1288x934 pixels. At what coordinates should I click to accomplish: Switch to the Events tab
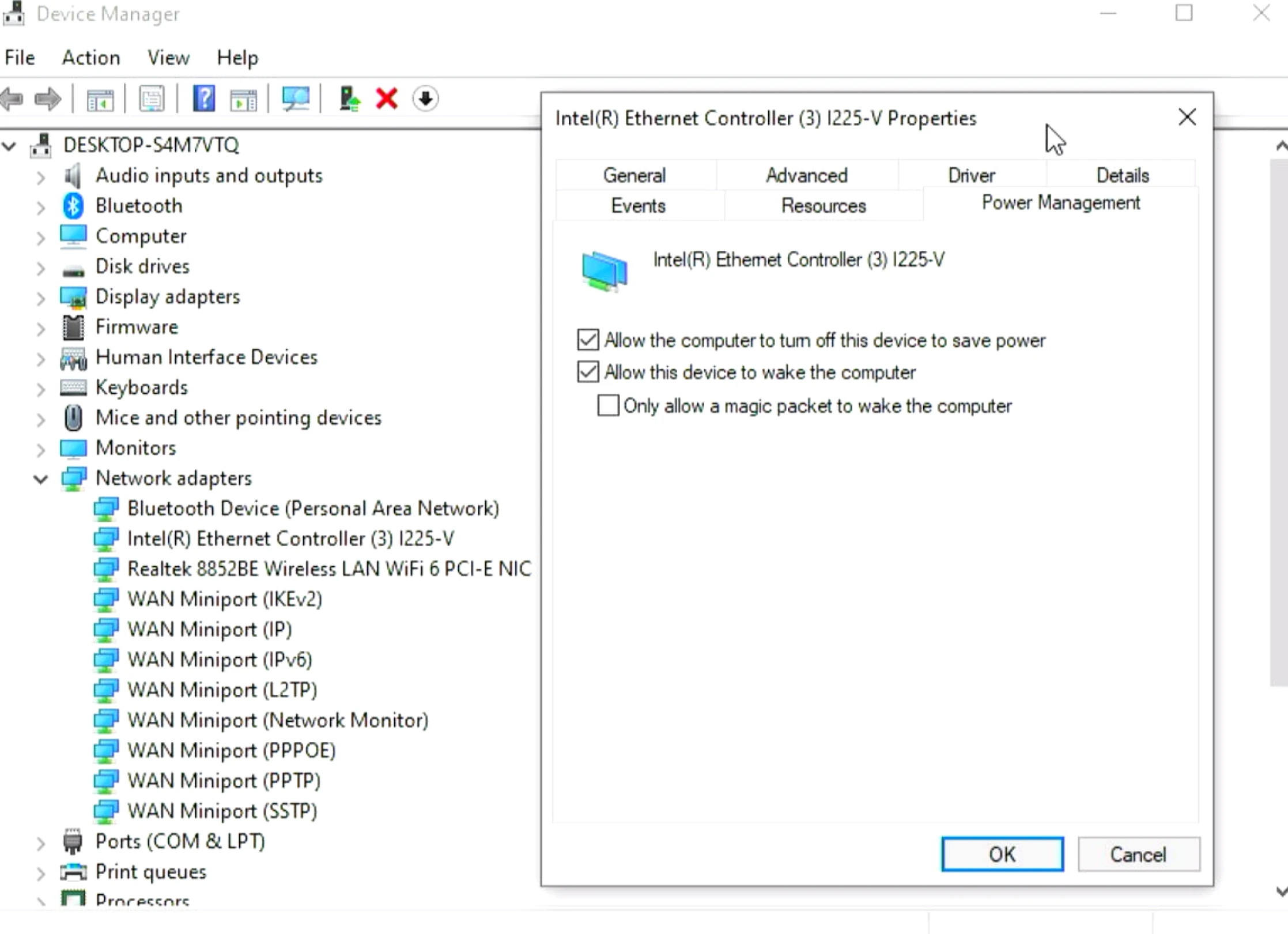click(x=639, y=205)
